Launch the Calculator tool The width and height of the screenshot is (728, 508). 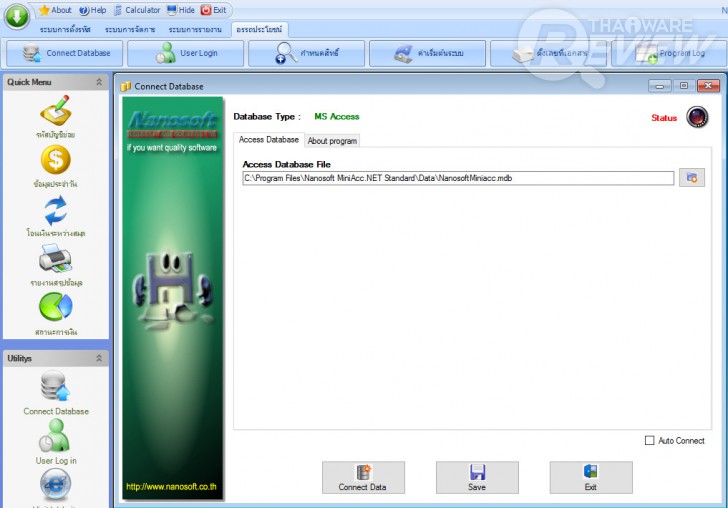point(137,10)
